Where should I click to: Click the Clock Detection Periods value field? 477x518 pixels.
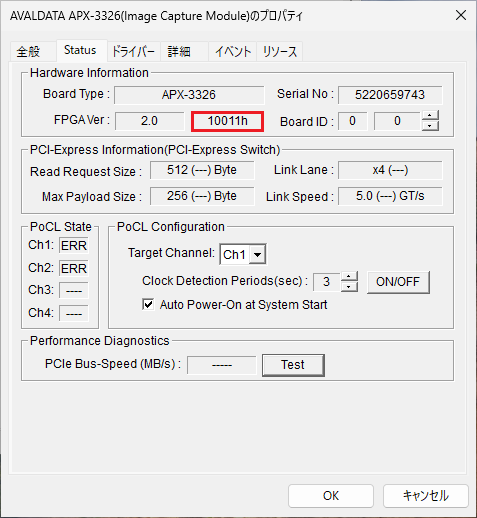(327, 282)
